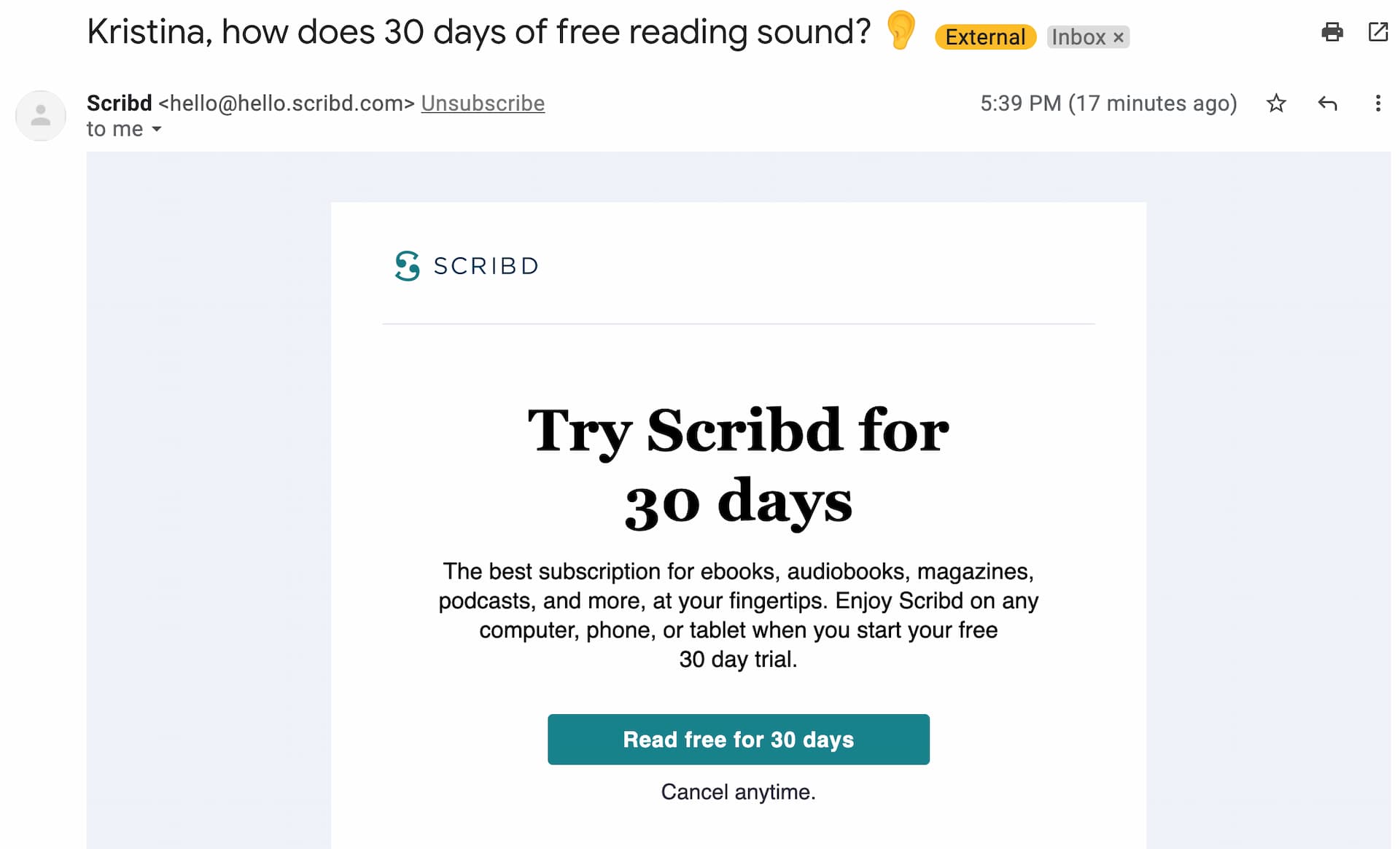Click the sender name Scribd
This screenshot has height=849, width=1400.
click(120, 103)
